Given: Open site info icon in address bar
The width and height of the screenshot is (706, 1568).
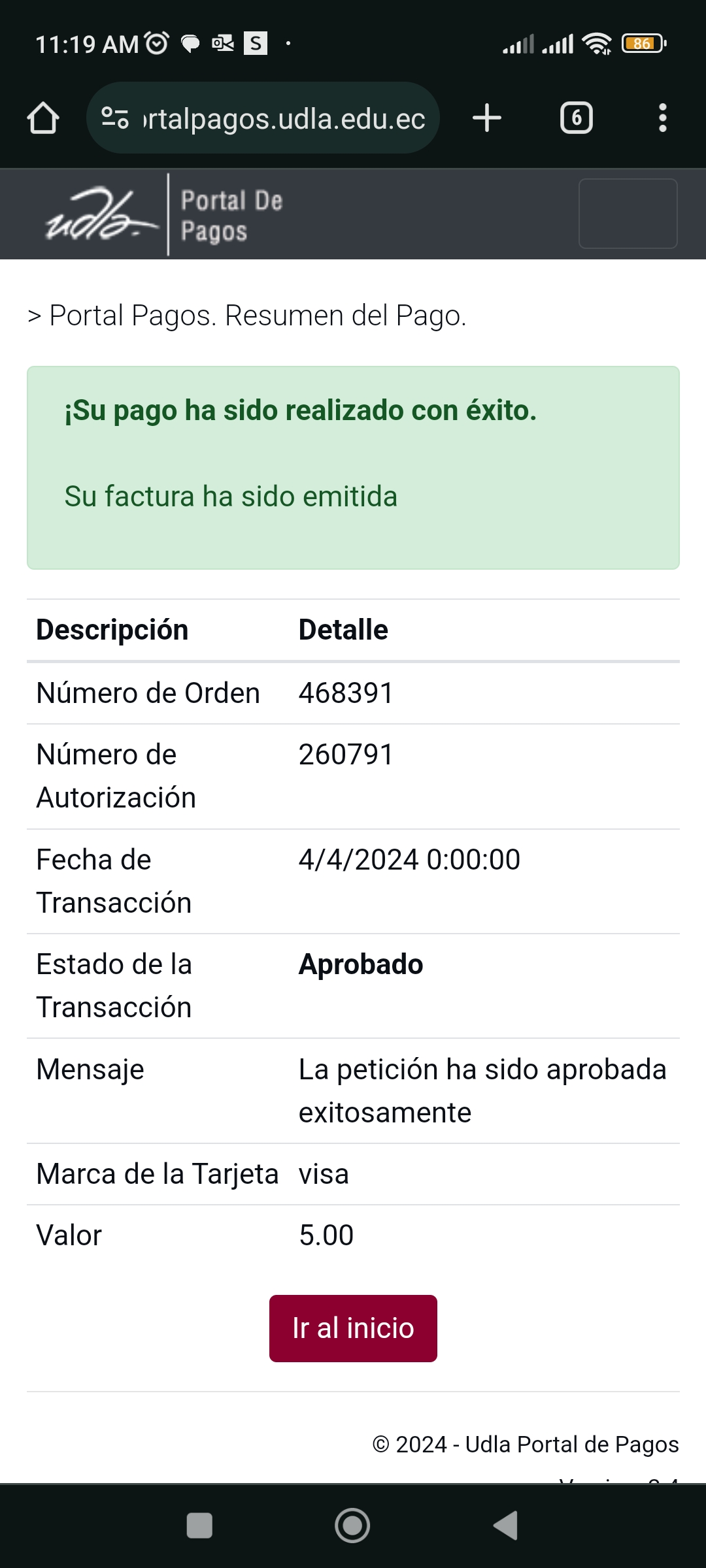Looking at the screenshot, I should (x=115, y=118).
